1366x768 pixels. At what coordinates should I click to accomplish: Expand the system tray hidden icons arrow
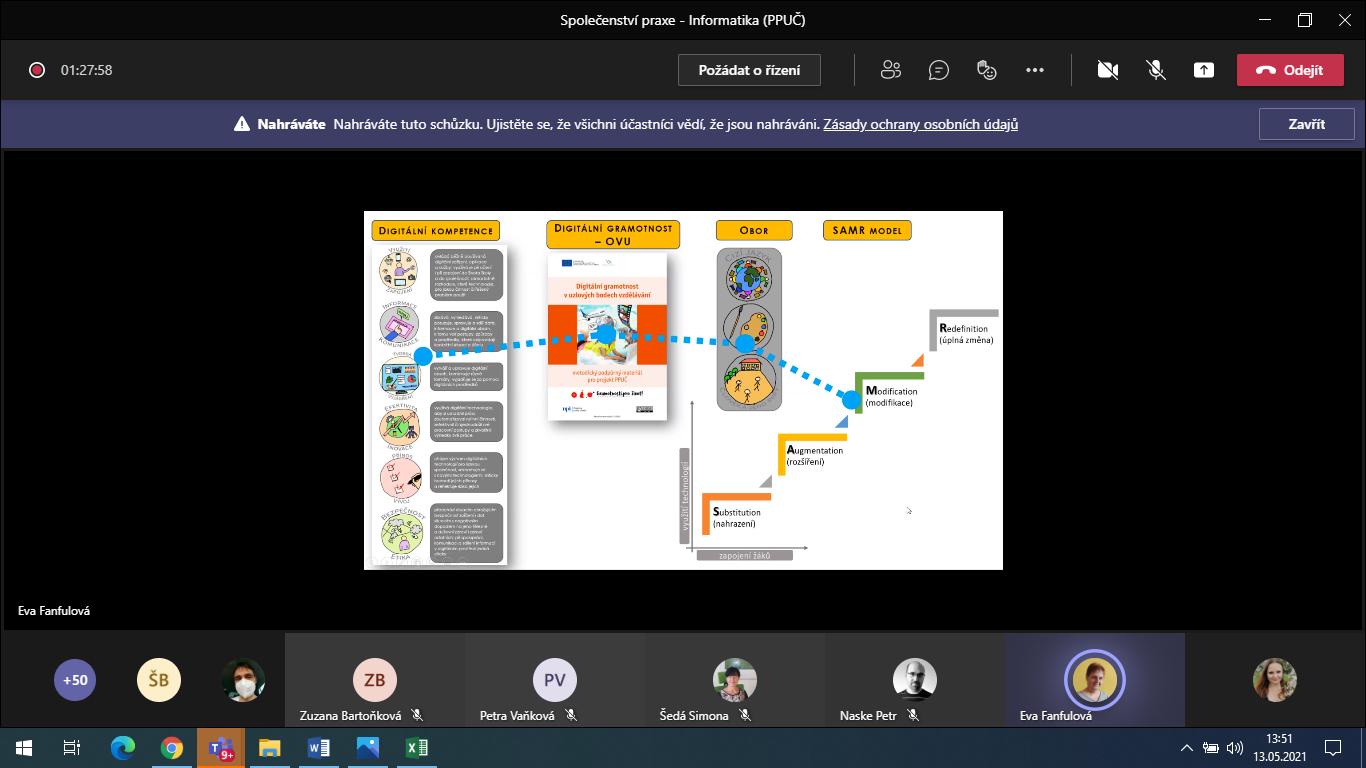pyautogui.click(x=1186, y=747)
